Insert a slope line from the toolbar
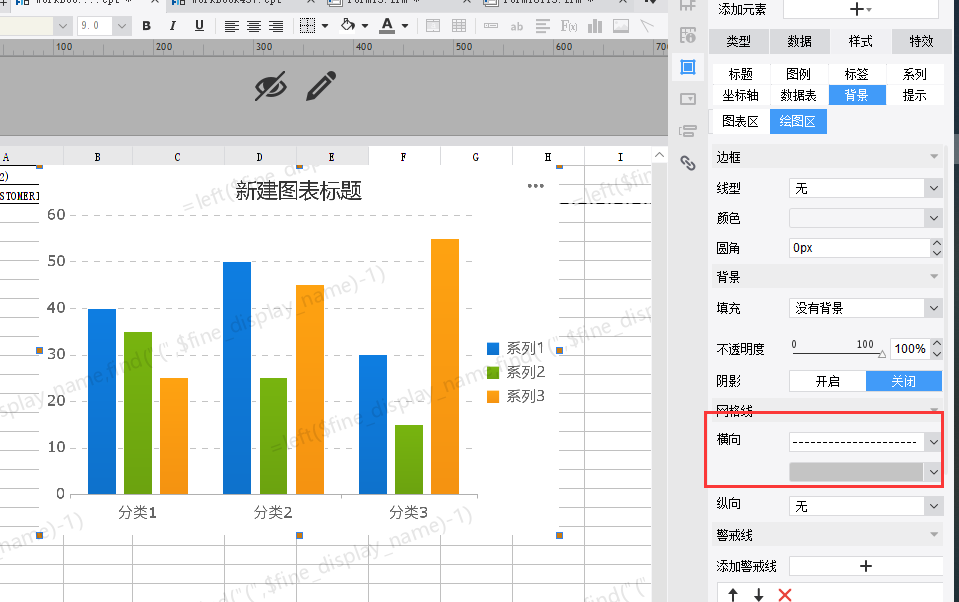The height and width of the screenshot is (602, 959). click(x=647, y=26)
